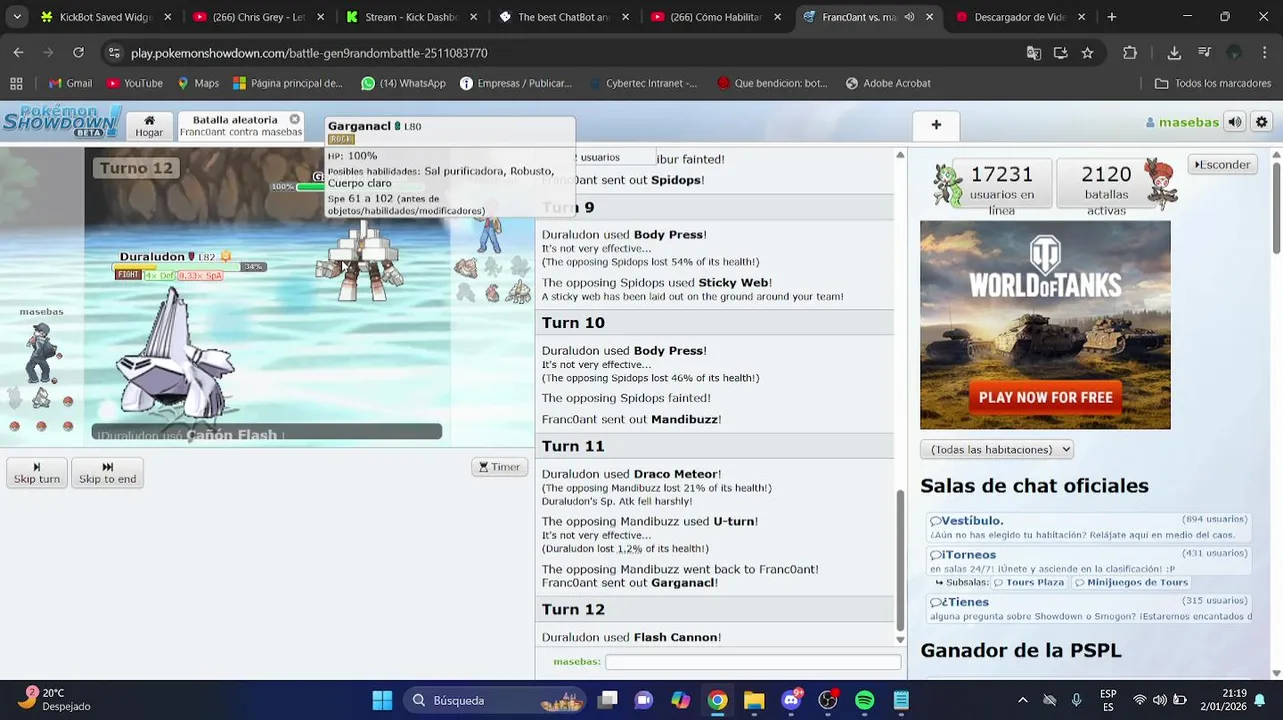Open the Página principal de bookmark
The width and height of the screenshot is (1283, 720).
287,83
